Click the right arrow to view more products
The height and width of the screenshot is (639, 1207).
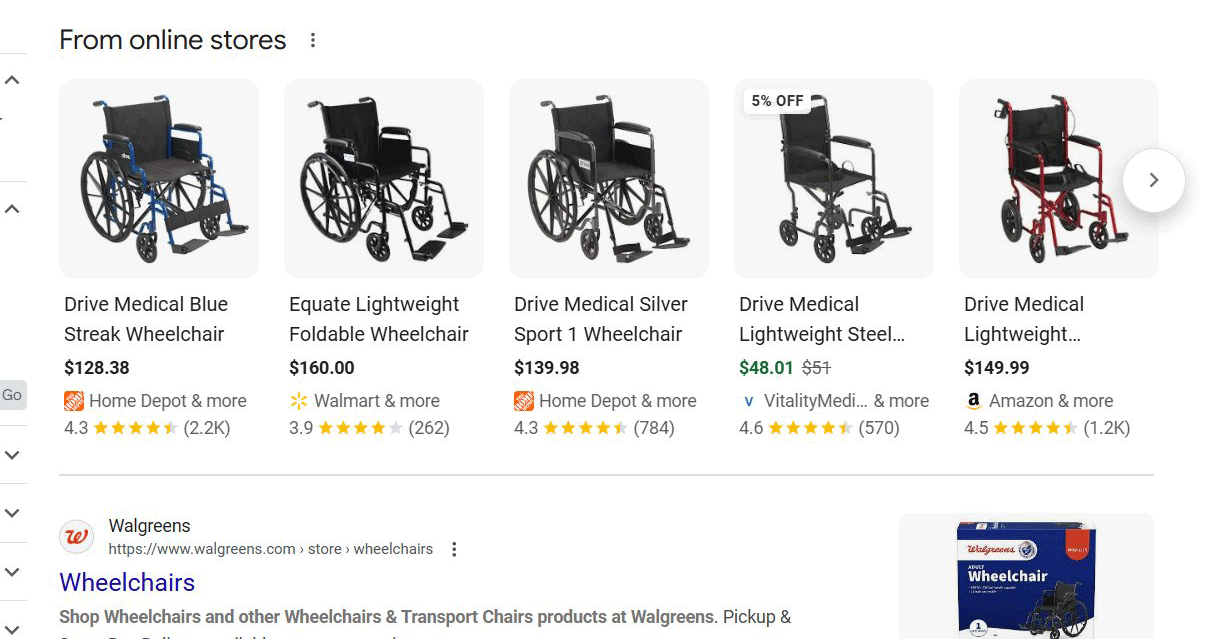1153,179
